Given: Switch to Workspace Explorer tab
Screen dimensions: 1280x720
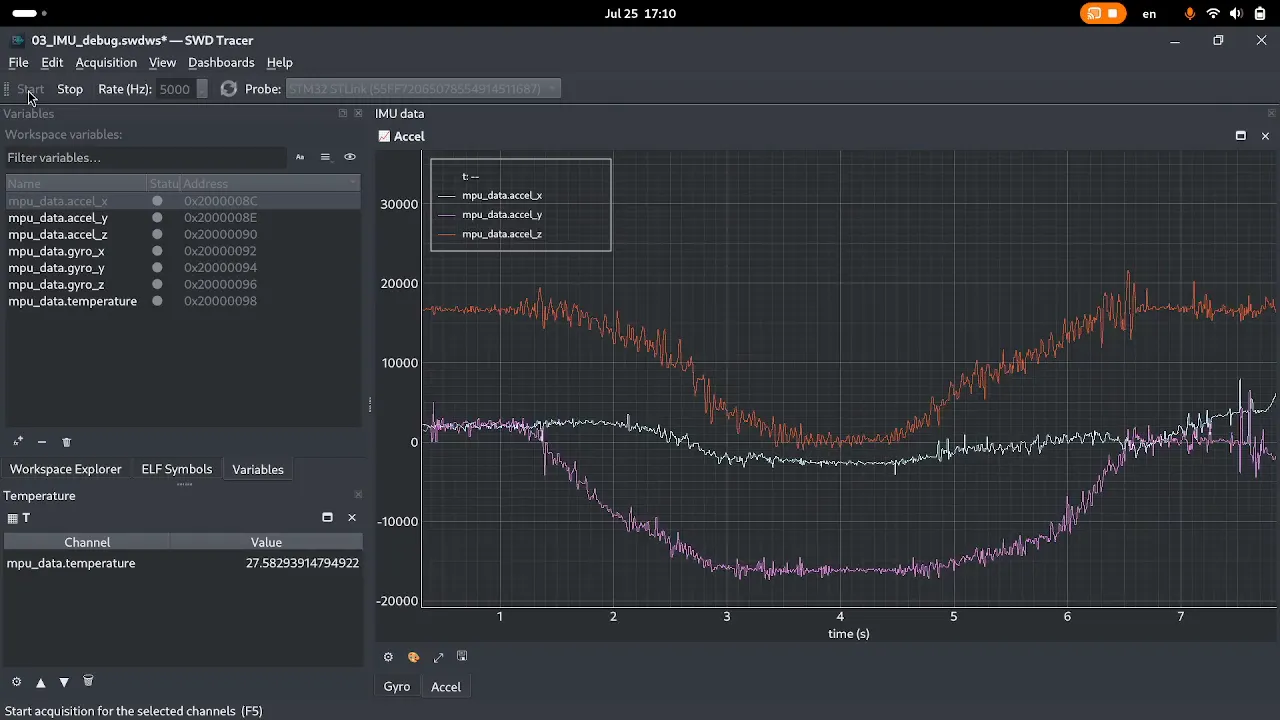Looking at the screenshot, I should (66, 469).
